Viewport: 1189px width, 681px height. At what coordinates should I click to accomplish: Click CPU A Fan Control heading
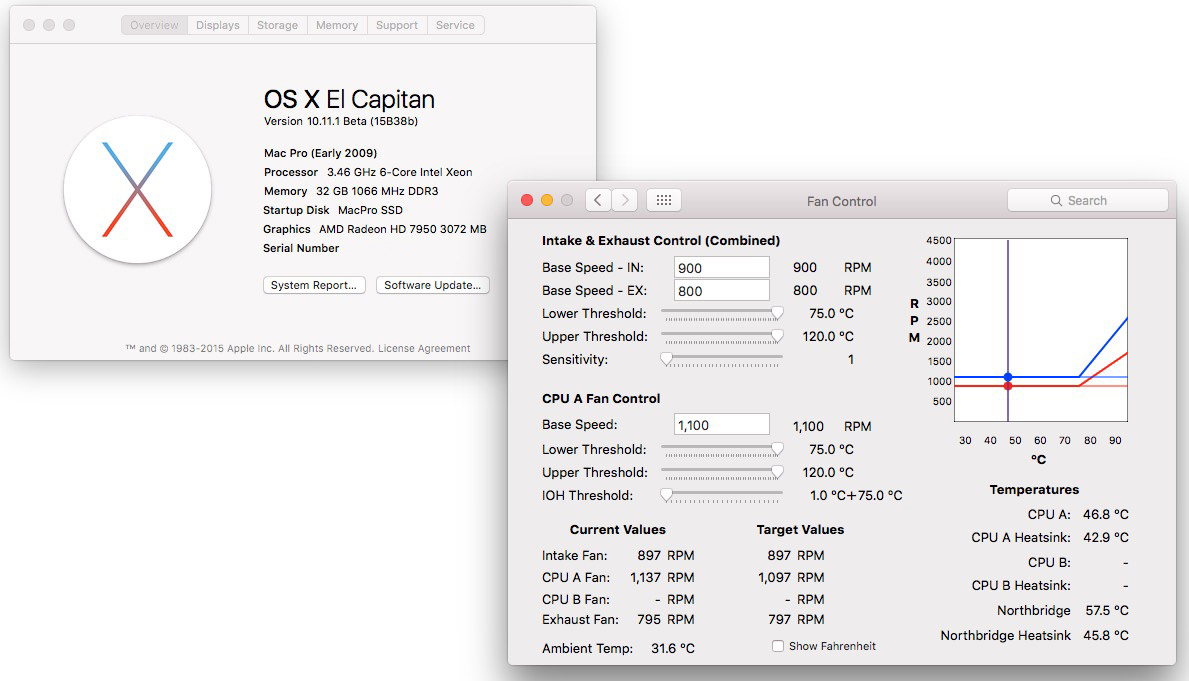[601, 398]
